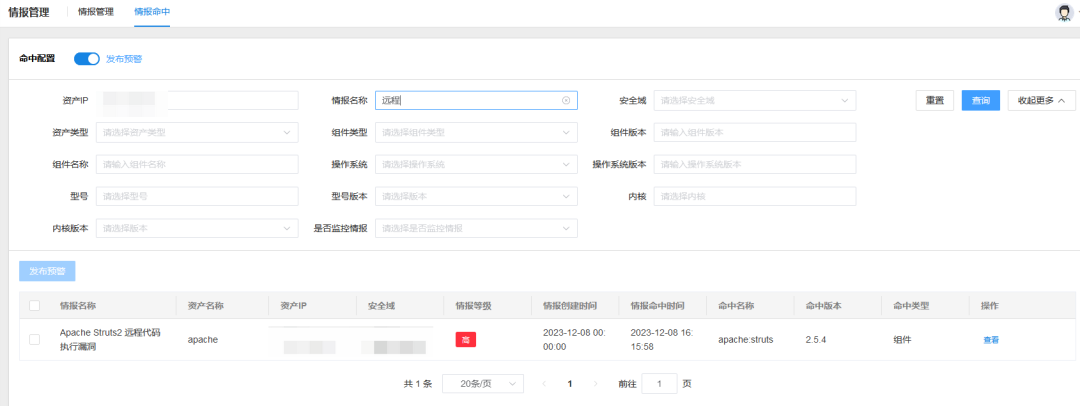Expand the 资产类型 dropdown

tap(197, 132)
